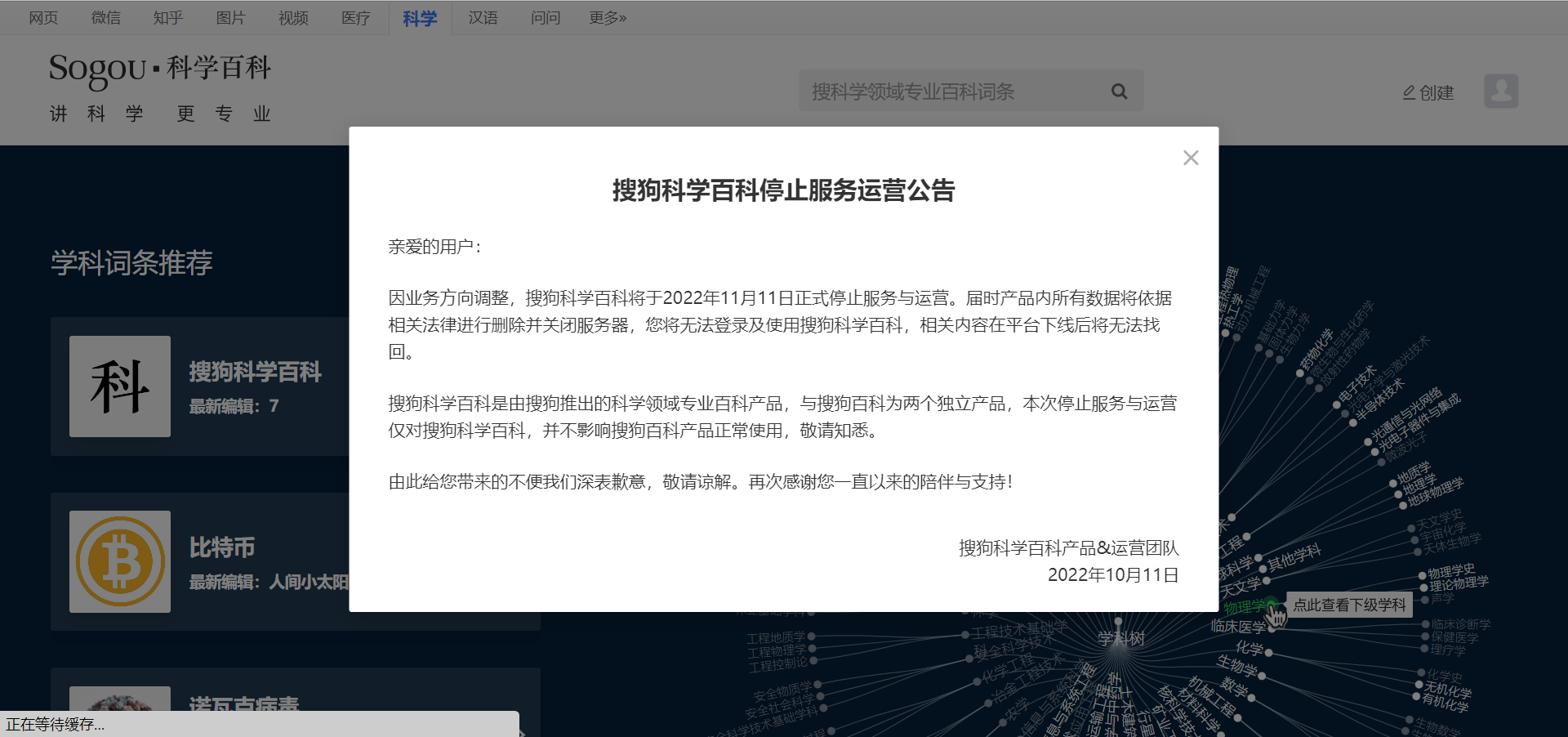Open the user avatar icon
Viewport: 1568px width, 737px height.
click(1501, 92)
